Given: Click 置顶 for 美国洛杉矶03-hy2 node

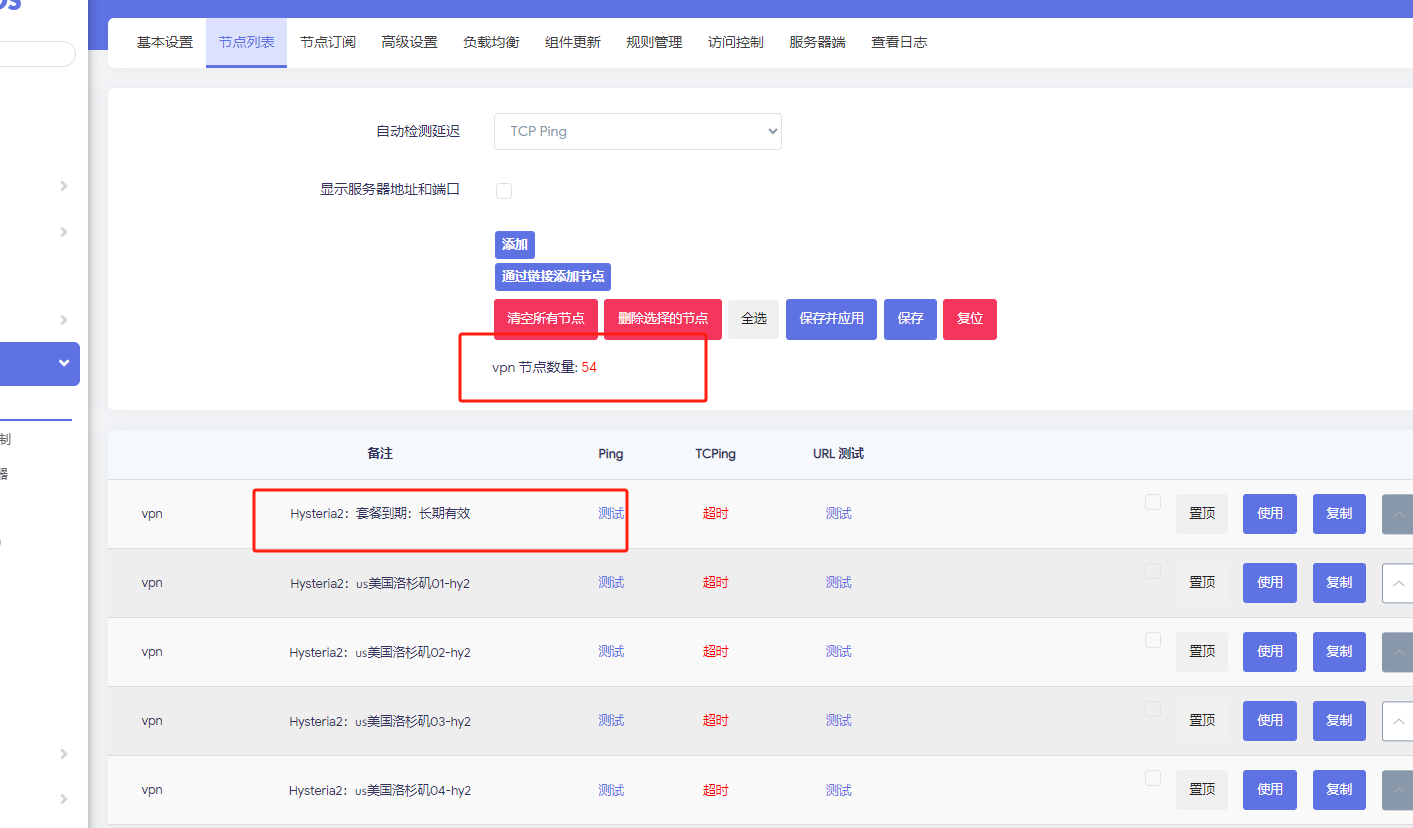Looking at the screenshot, I should tap(1201, 721).
